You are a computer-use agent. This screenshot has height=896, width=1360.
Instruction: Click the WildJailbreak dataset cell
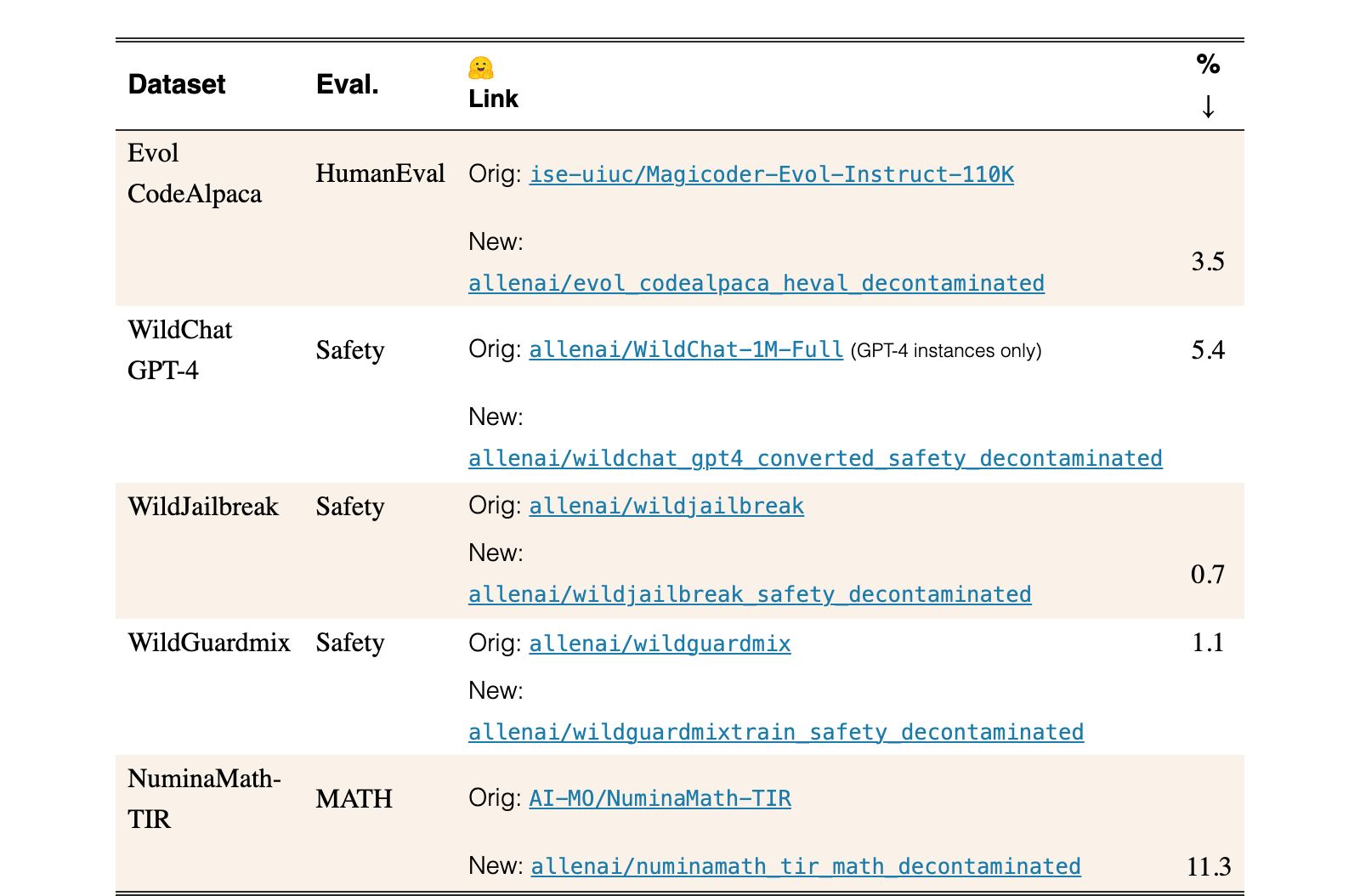point(203,507)
